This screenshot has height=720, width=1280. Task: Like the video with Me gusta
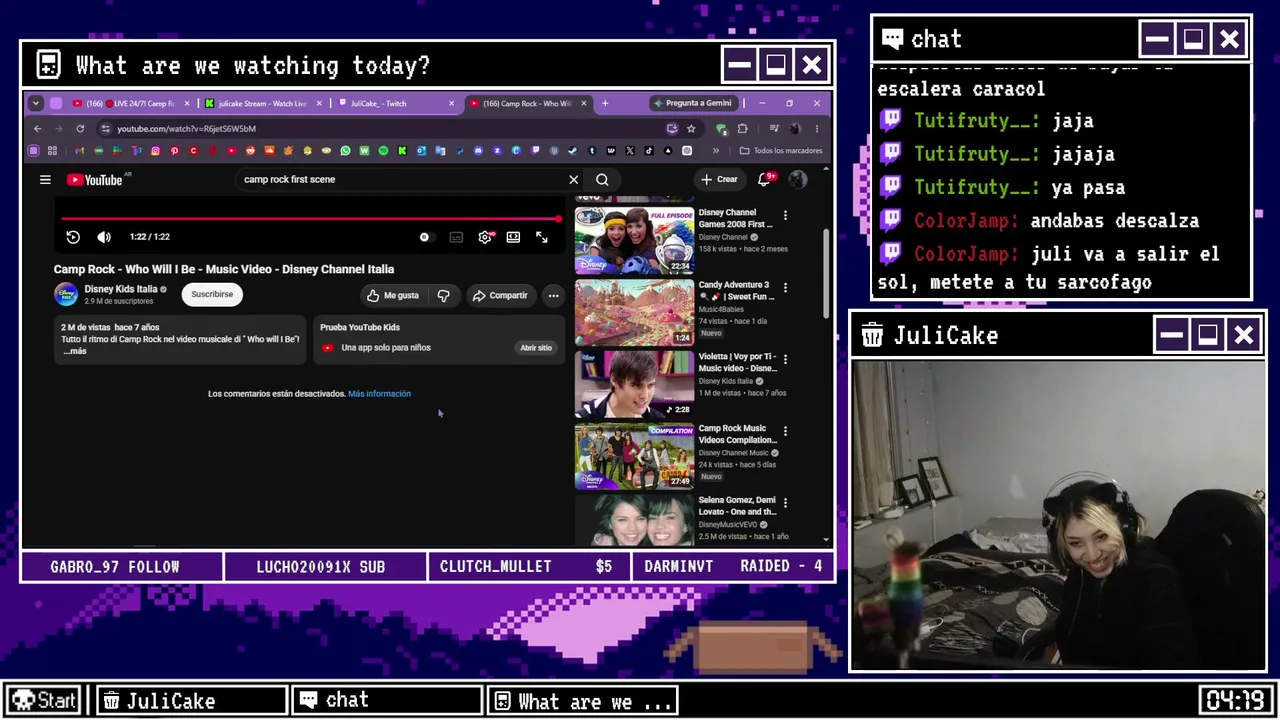click(x=393, y=296)
